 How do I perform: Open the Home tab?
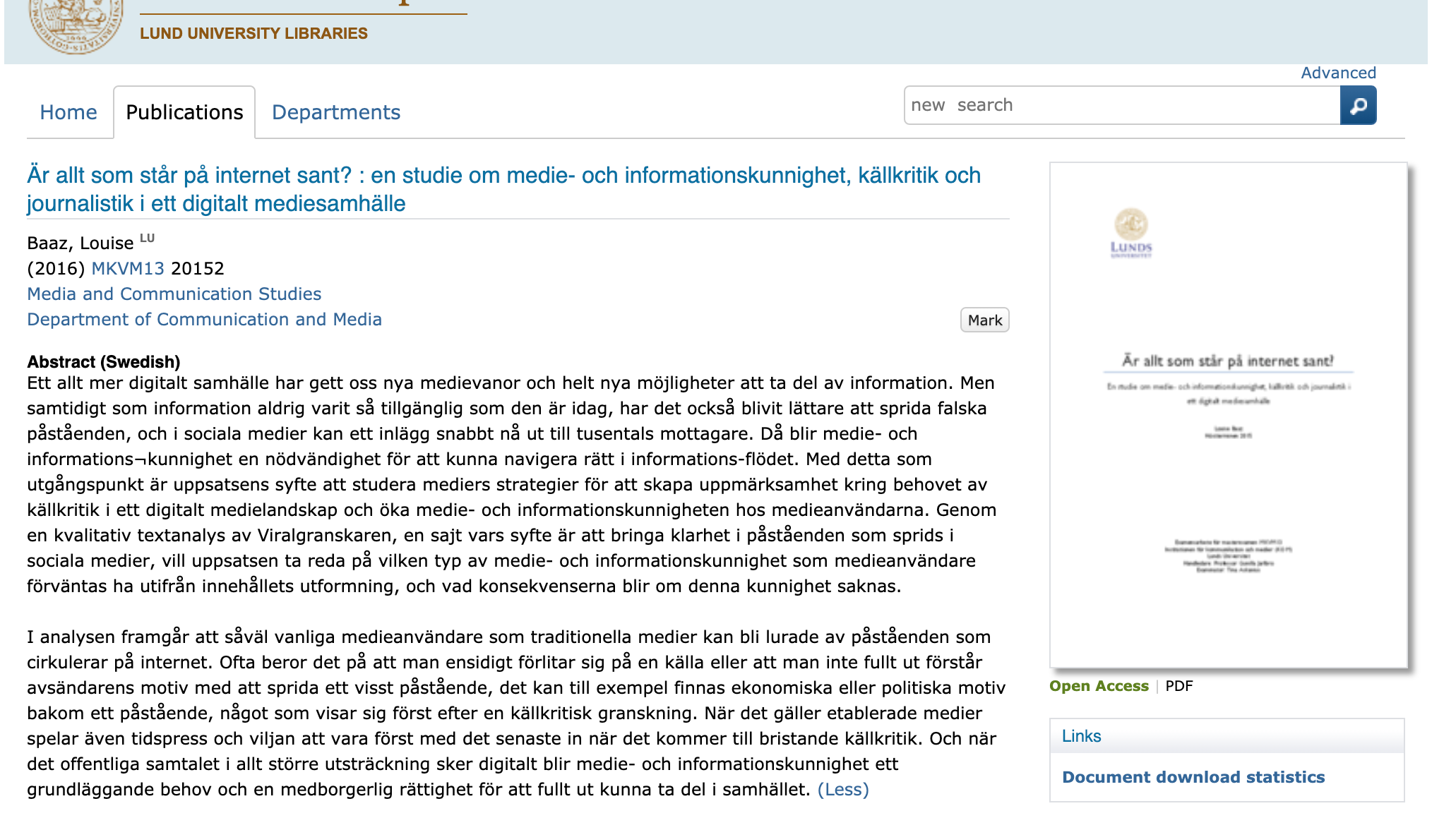coord(68,112)
